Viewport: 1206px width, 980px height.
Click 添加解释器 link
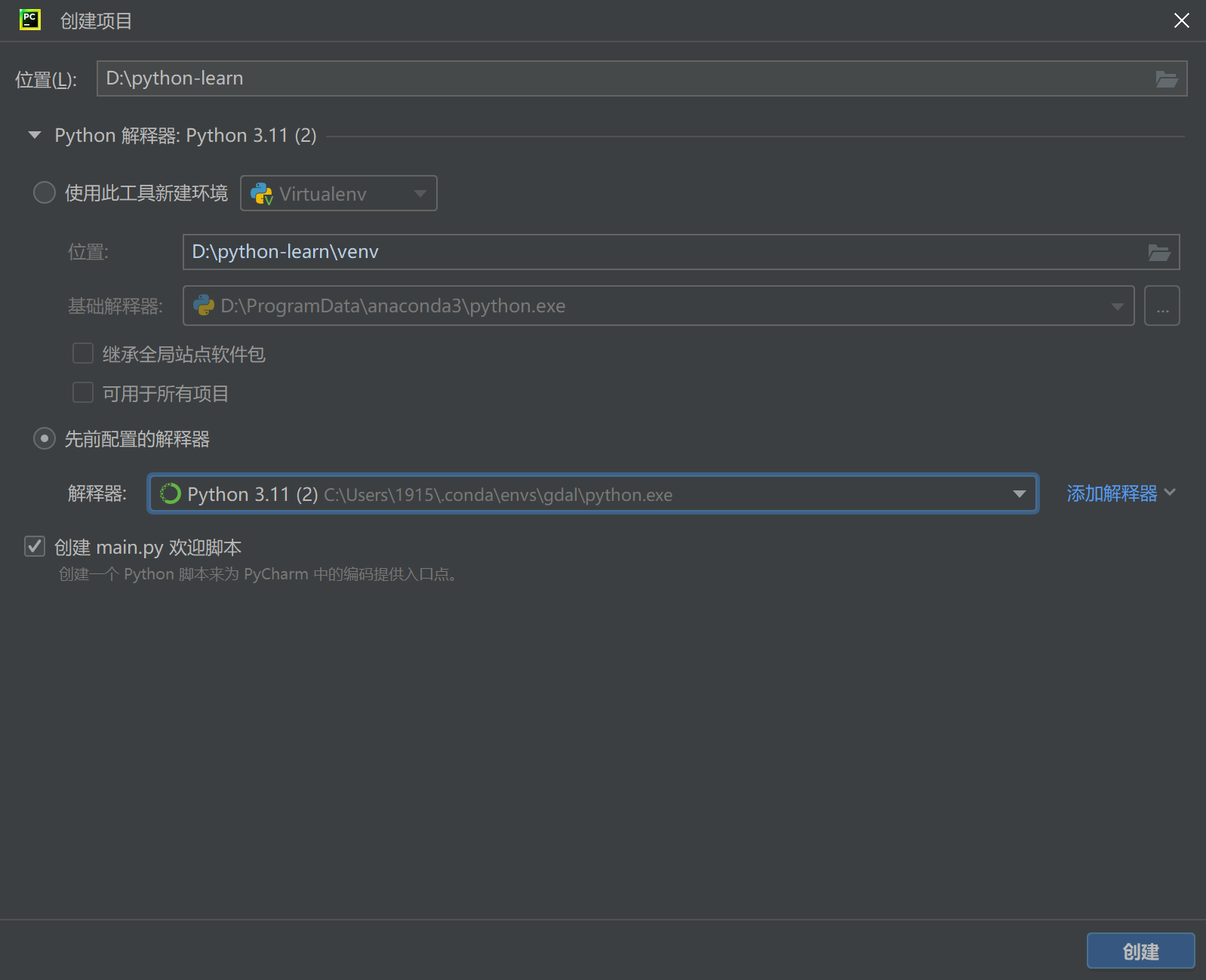pyautogui.click(x=1112, y=493)
